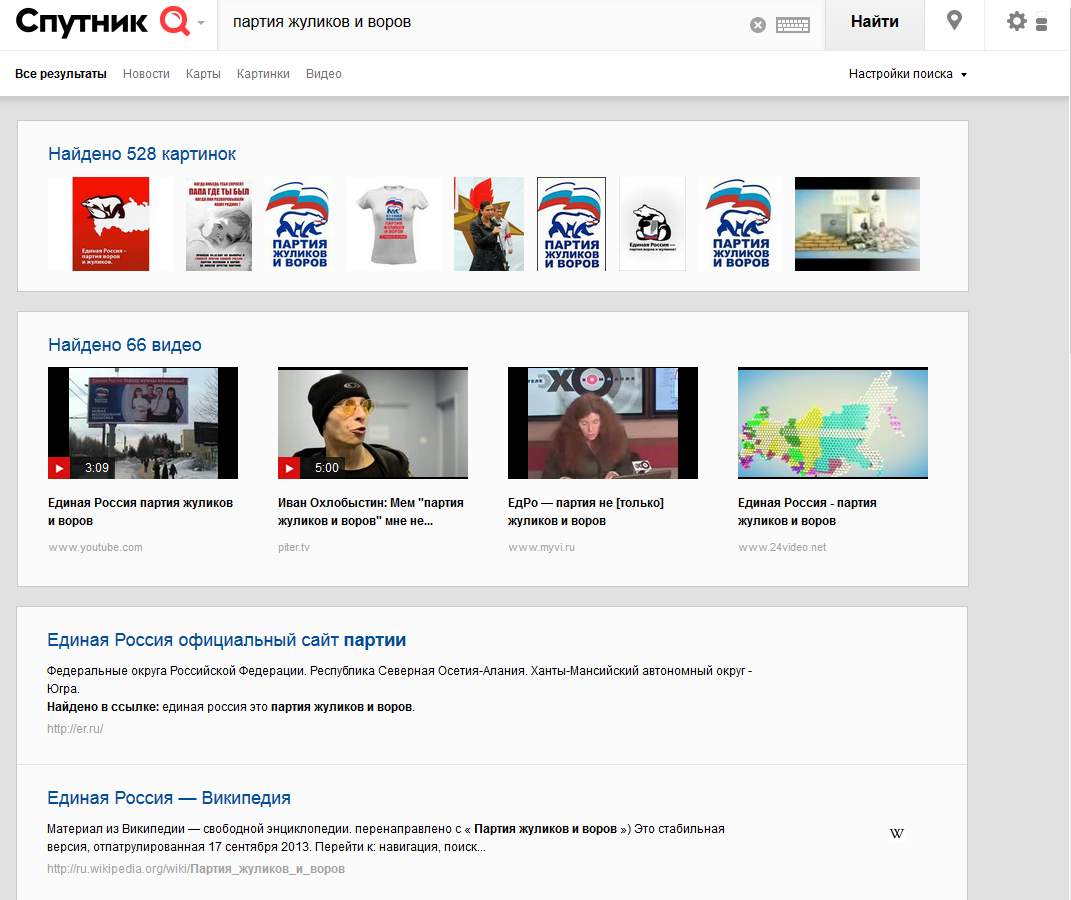Viewport: 1071px width, 900px height.
Task: Switch to the Новости tab
Action: [x=146, y=74]
